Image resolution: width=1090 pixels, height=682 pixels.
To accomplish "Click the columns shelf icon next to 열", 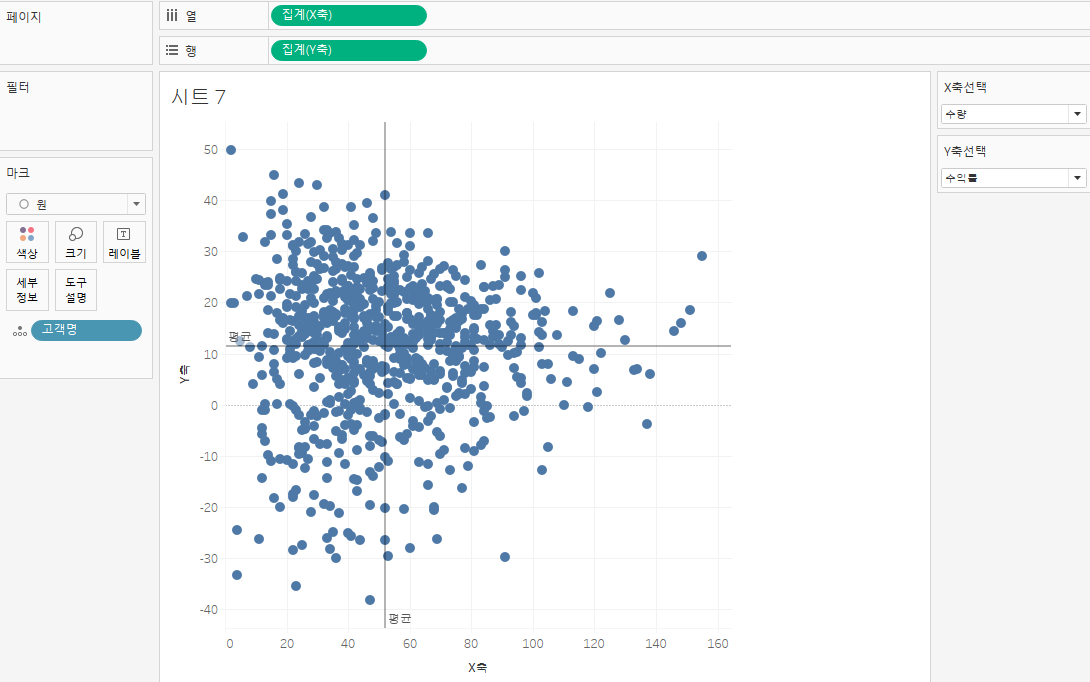I will tap(172, 15).
